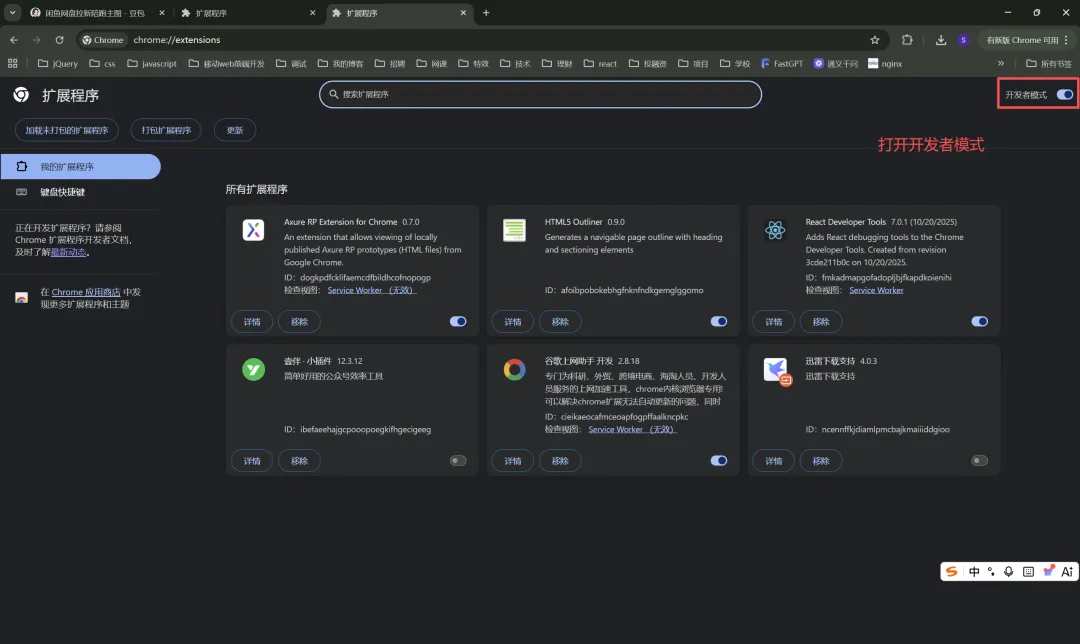
Task: Expand the bookmarks overflow chevron
Action: tap(1001, 63)
